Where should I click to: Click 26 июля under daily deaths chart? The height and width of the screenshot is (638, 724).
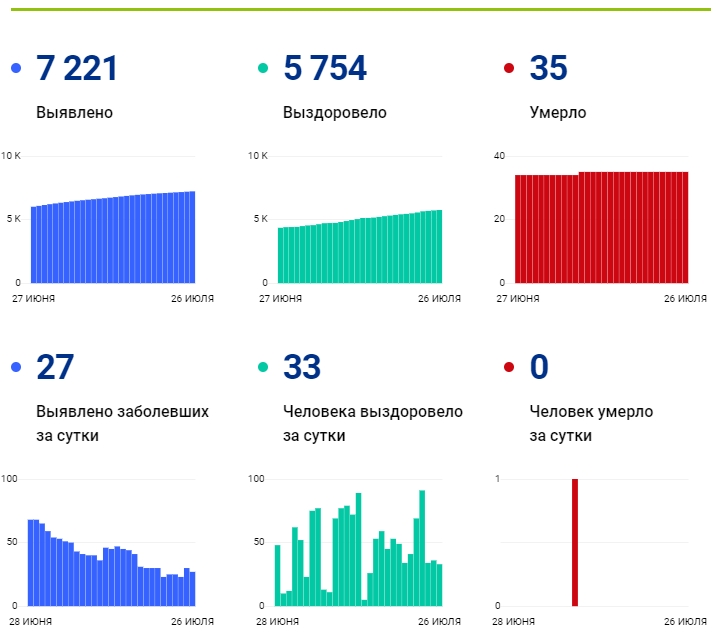pos(685,622)
